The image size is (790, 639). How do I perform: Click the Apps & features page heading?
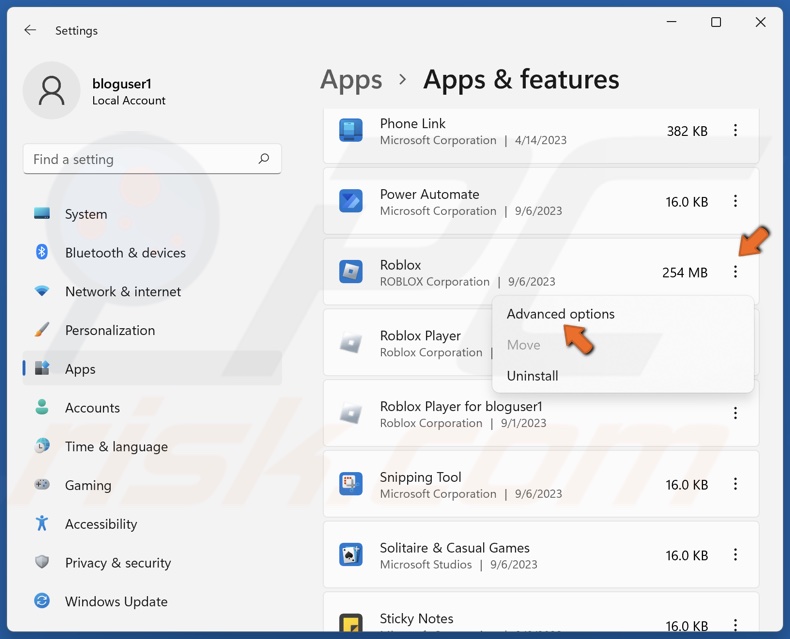[521, 80]
